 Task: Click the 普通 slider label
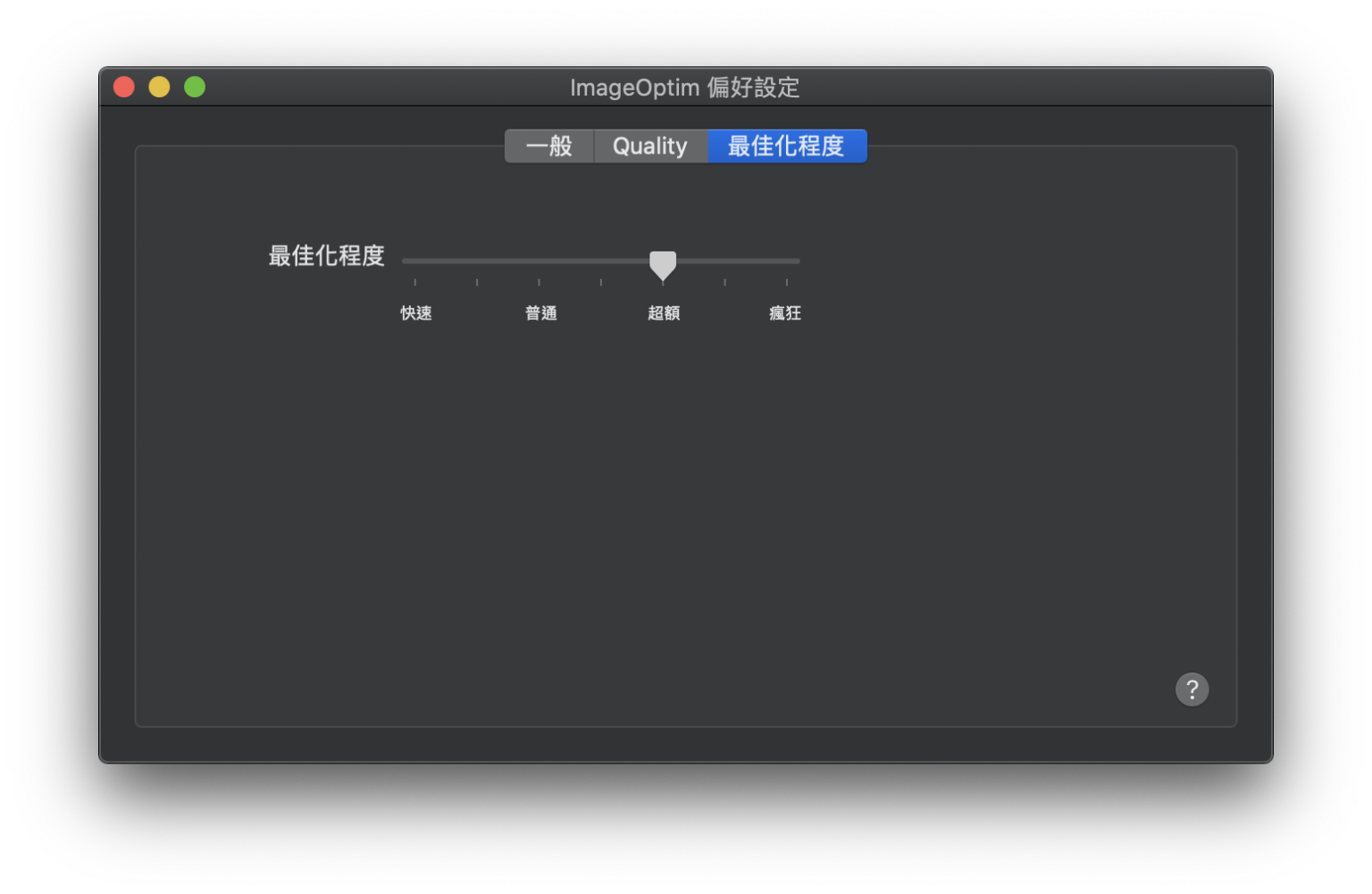click(540, 313)
